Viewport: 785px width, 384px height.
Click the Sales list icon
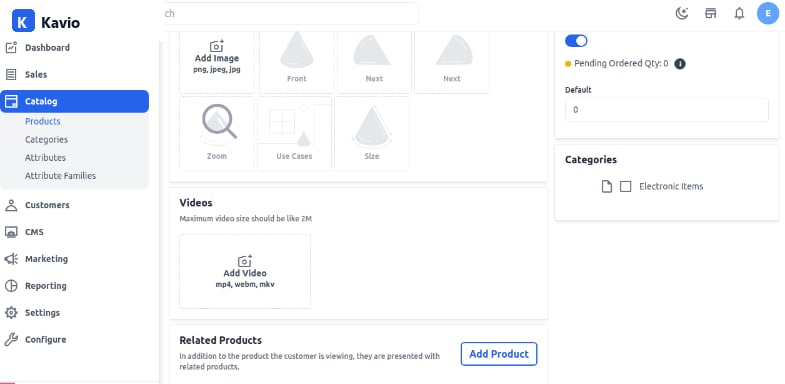point(11,75)
